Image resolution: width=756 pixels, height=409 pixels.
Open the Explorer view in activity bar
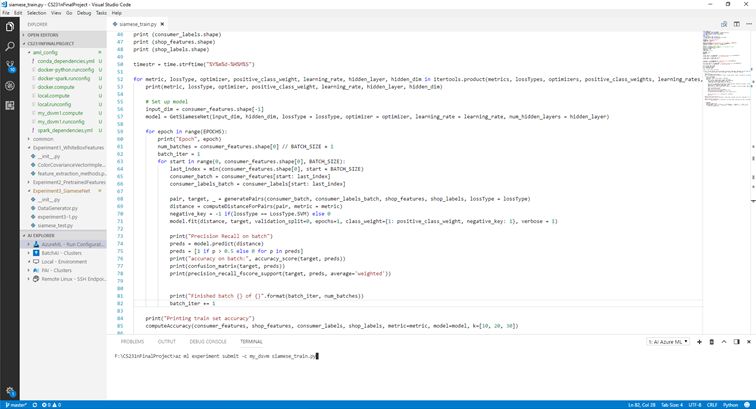tap(10, 27)
